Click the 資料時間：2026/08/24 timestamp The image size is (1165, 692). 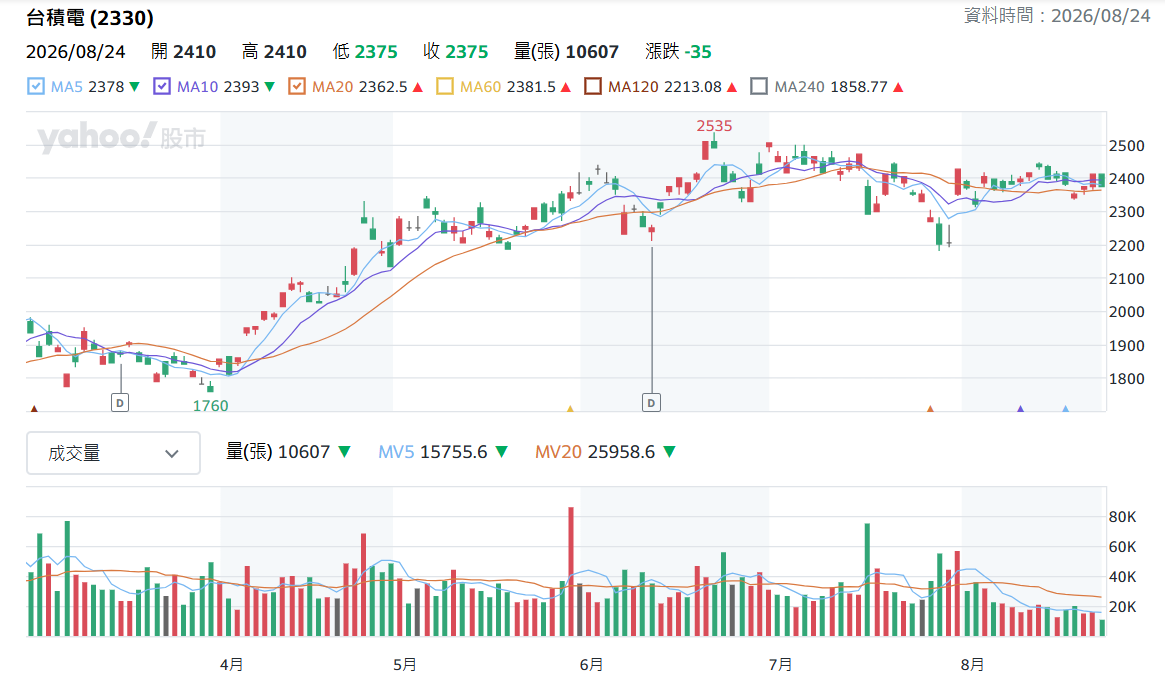[x=1057, y=16]
